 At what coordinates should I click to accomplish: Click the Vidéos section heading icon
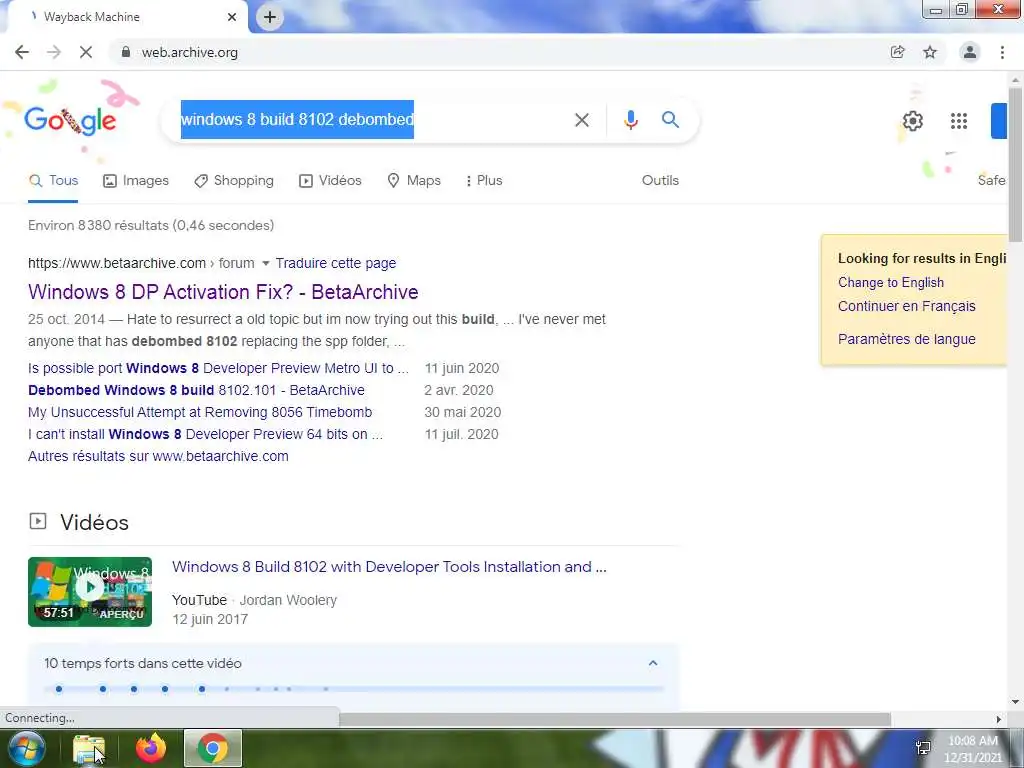tap(38, 521)
